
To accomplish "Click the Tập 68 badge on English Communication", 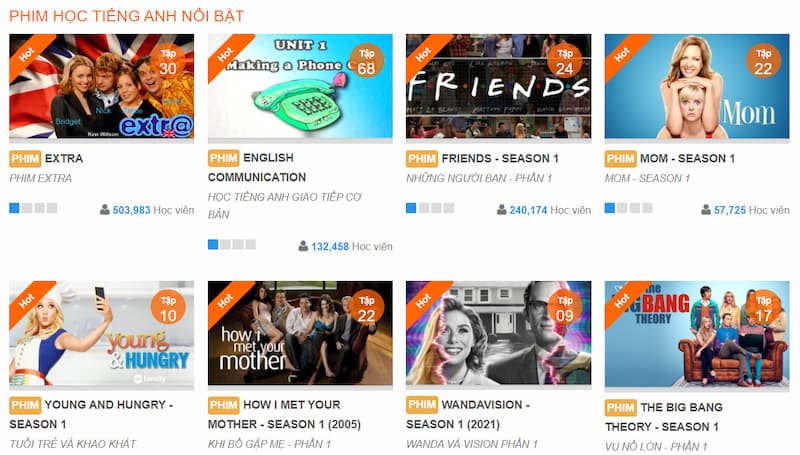I will (x=366, y=62).
